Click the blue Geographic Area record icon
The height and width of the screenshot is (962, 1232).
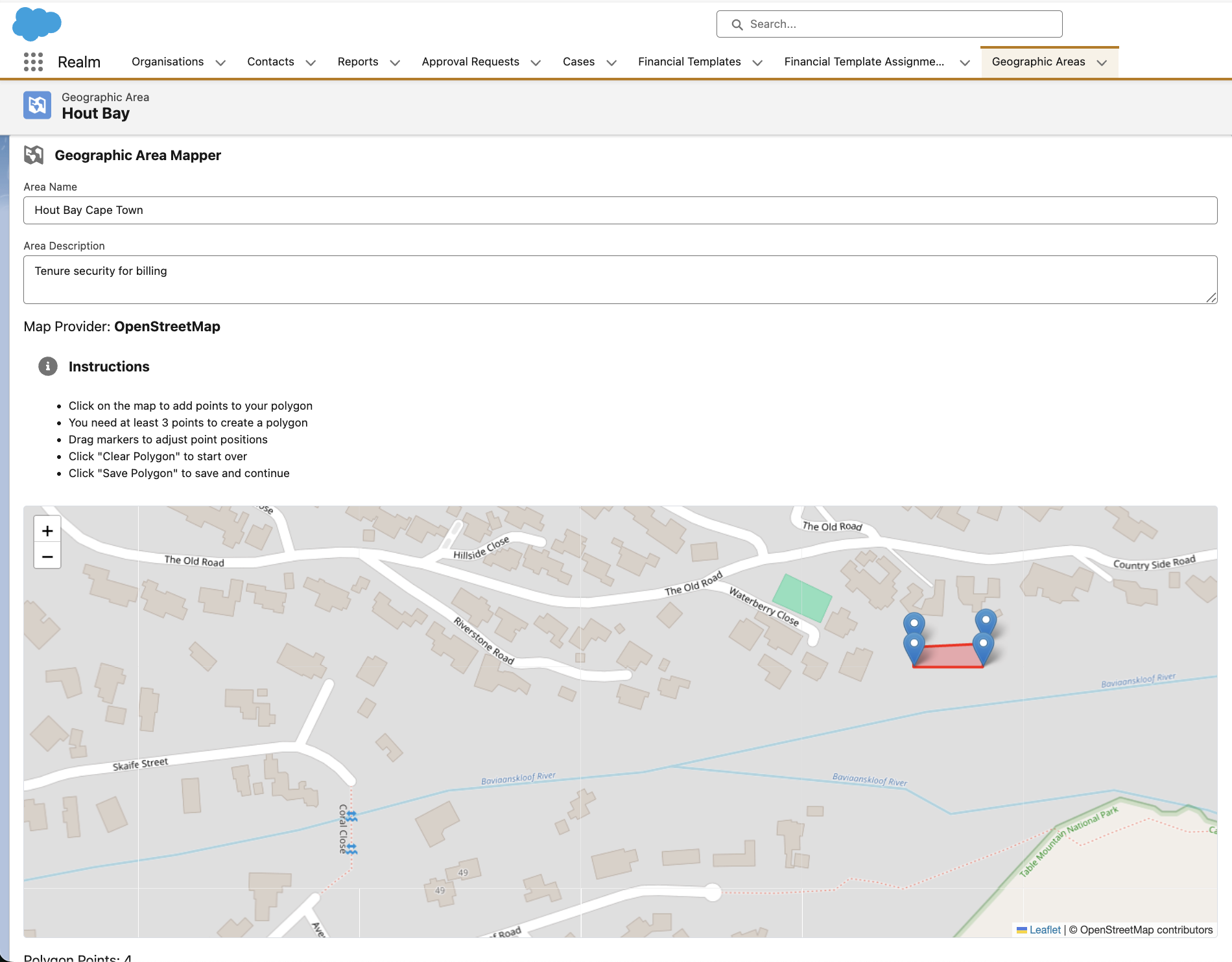(x=37, y=105)
